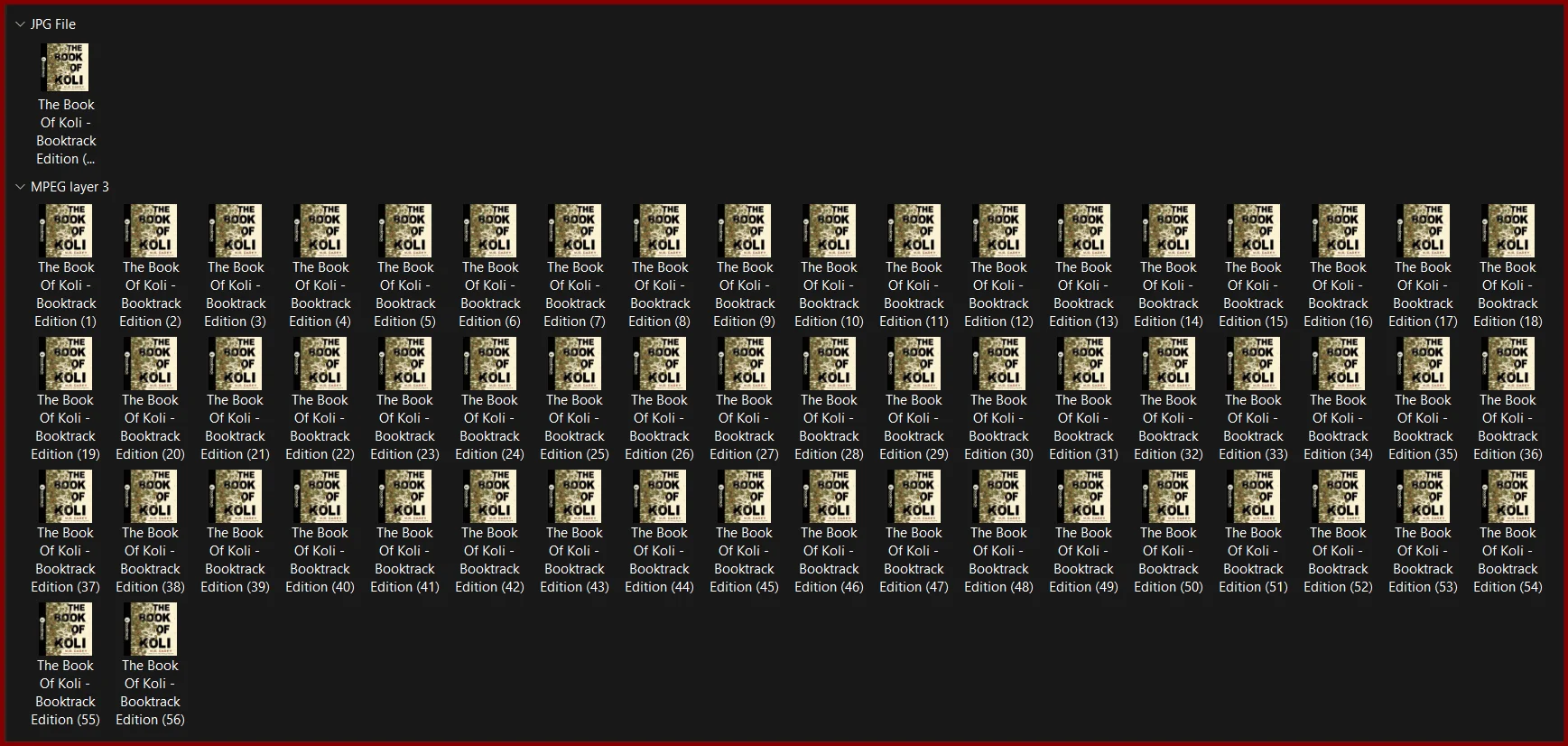The width and height of the screenshot is (1568, 746).
Task: Click file name label Booktrack Edition (48)
Action: click(999, 560)
